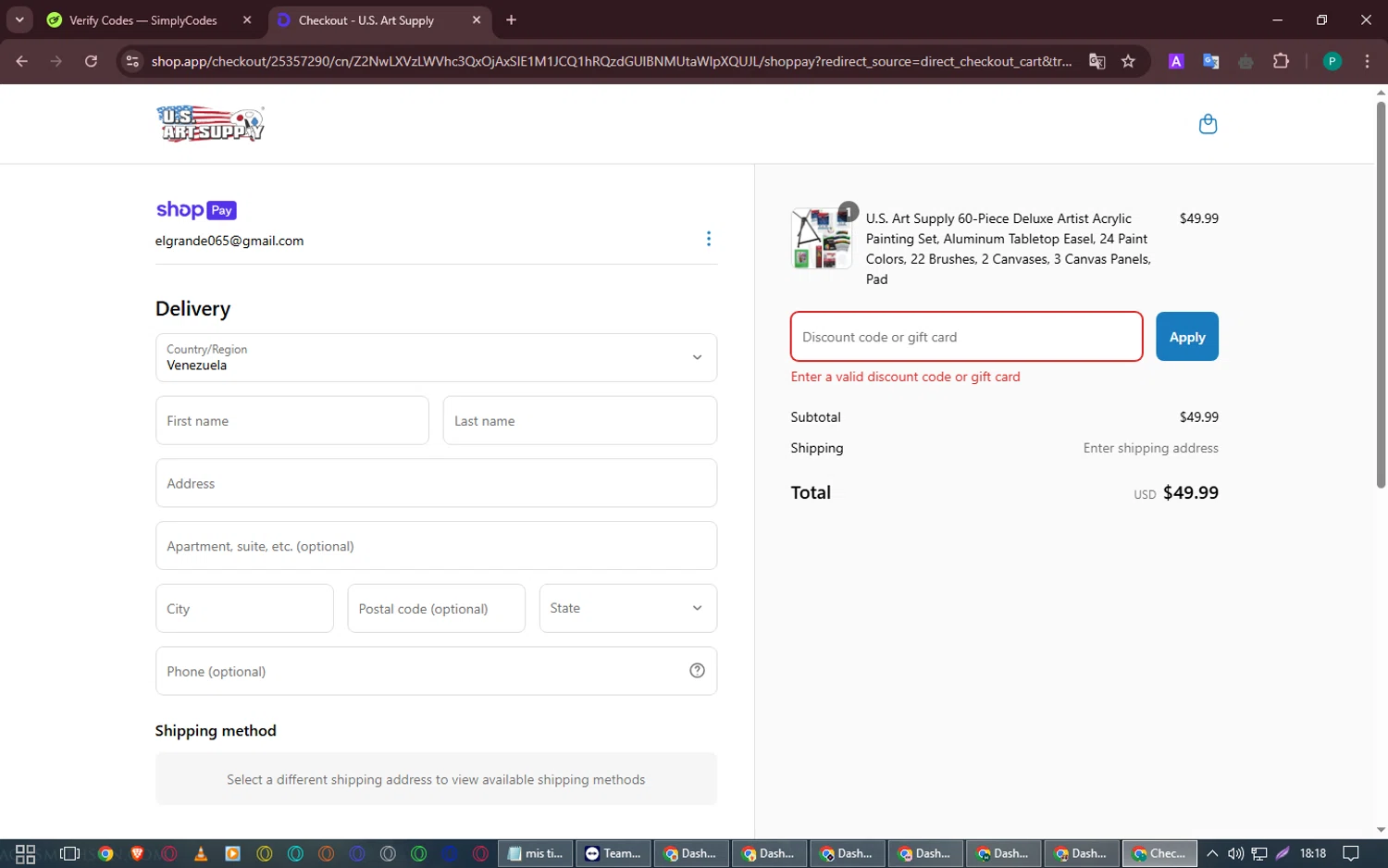Open Shop Pay account options menu
This screenshot has height=868, width=1388.
[x=709, y=239]
